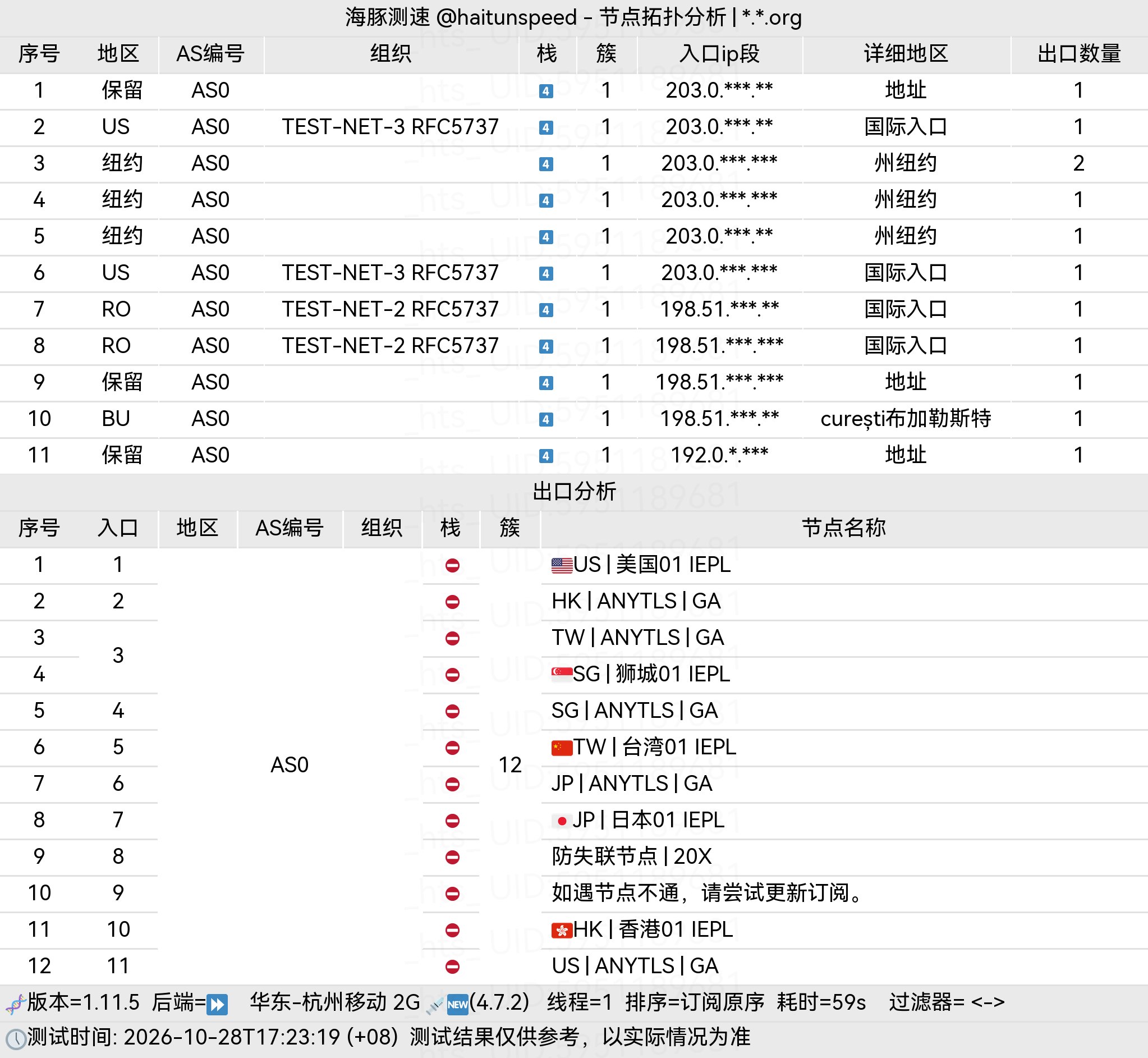This screenshot has height=1058, width=1148.
Task: Click the 入口ip段 column header
Action: [x=719, y=54]
